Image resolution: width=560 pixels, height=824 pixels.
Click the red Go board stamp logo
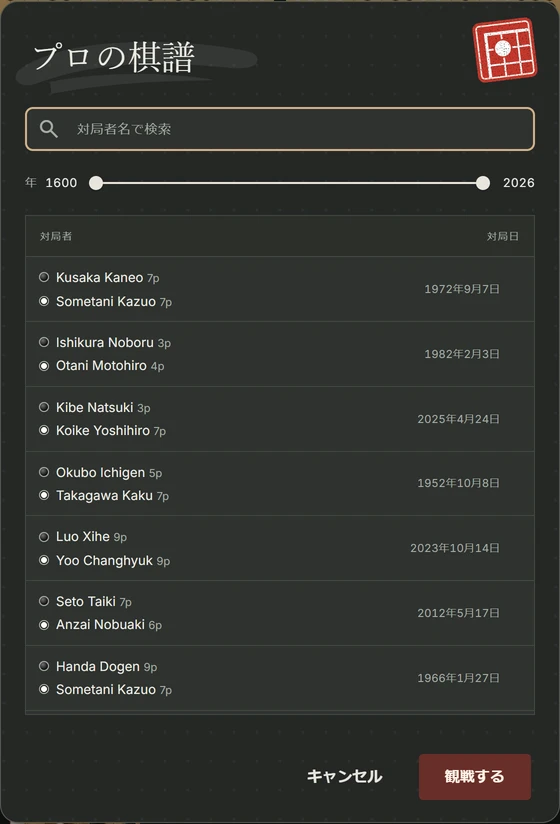click(x=505, y=50)
